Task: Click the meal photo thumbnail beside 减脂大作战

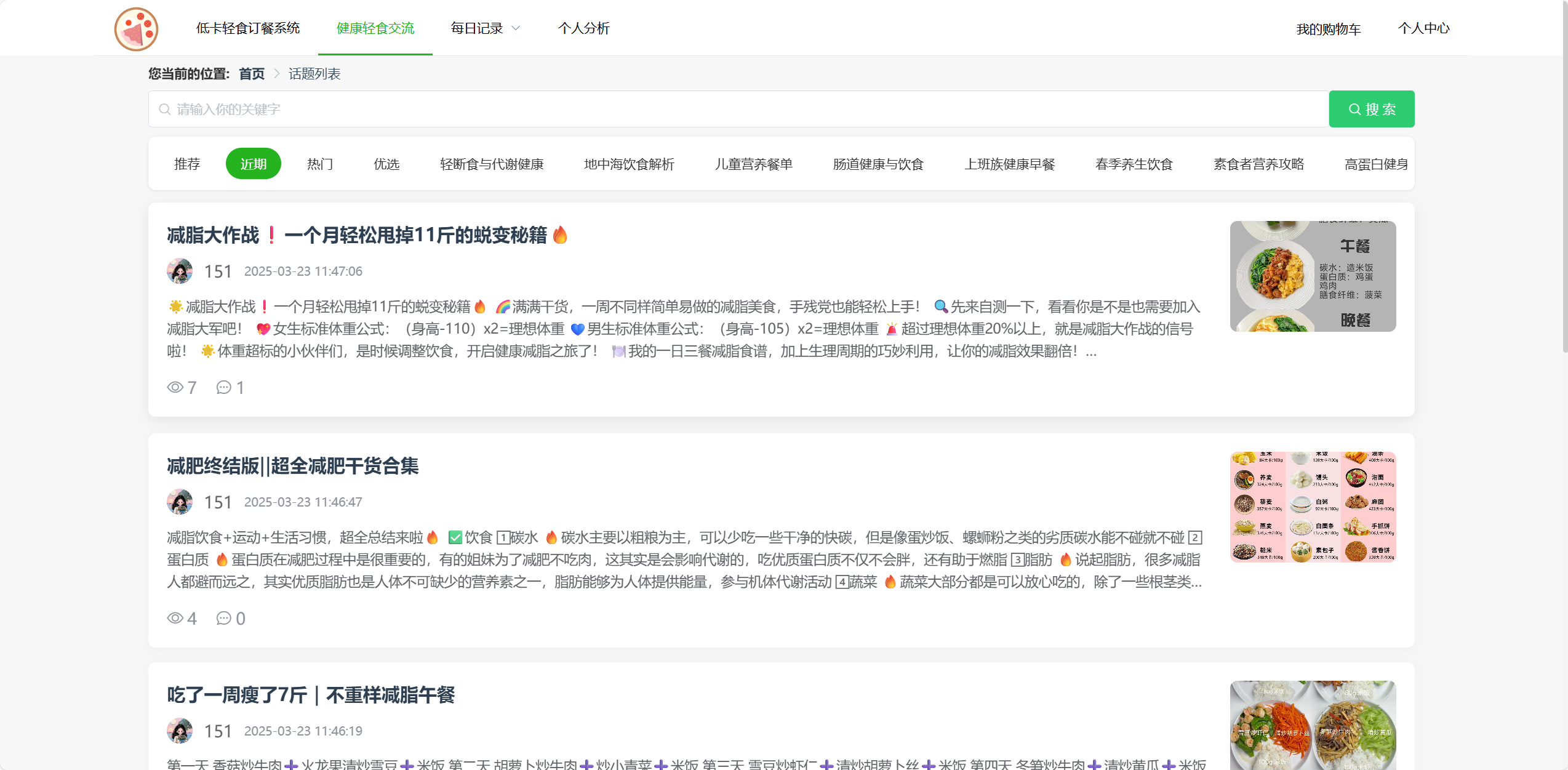Action: (x=1313, y=276)
